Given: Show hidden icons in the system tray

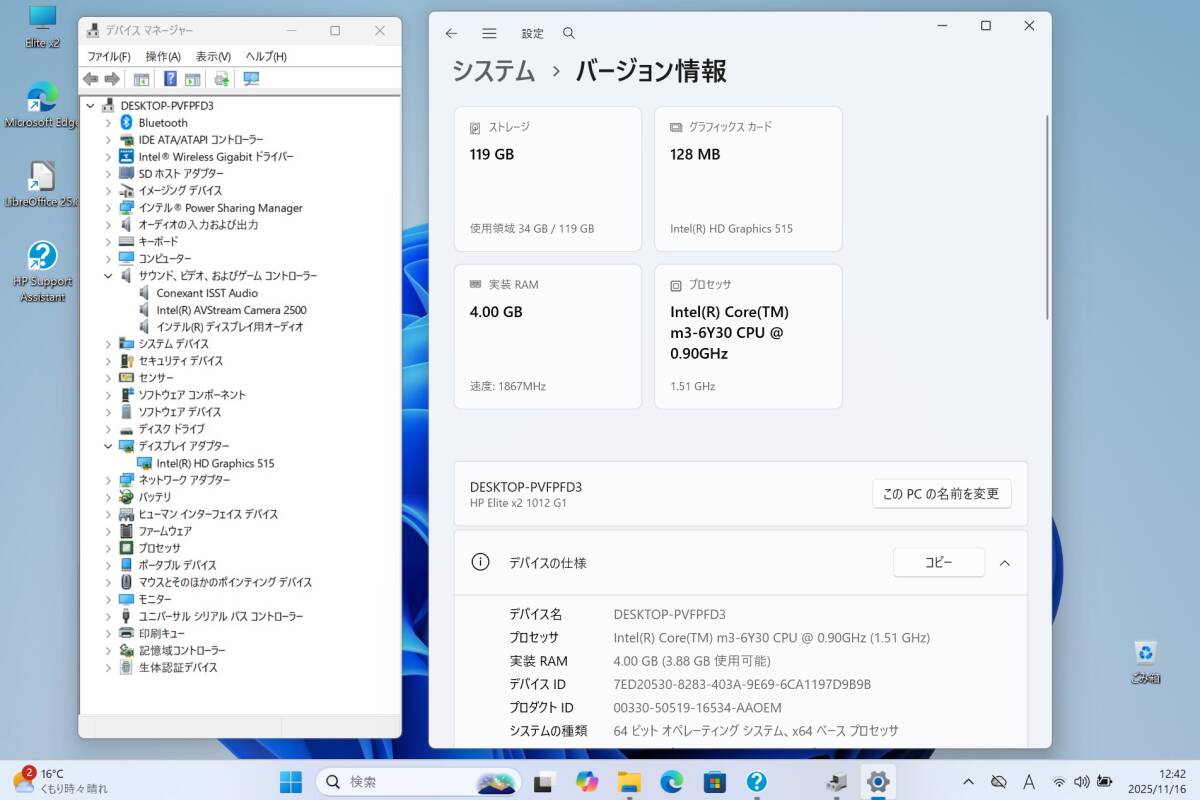Looking at the screenshot, I should pyautogui.click(x=968, y=781).
